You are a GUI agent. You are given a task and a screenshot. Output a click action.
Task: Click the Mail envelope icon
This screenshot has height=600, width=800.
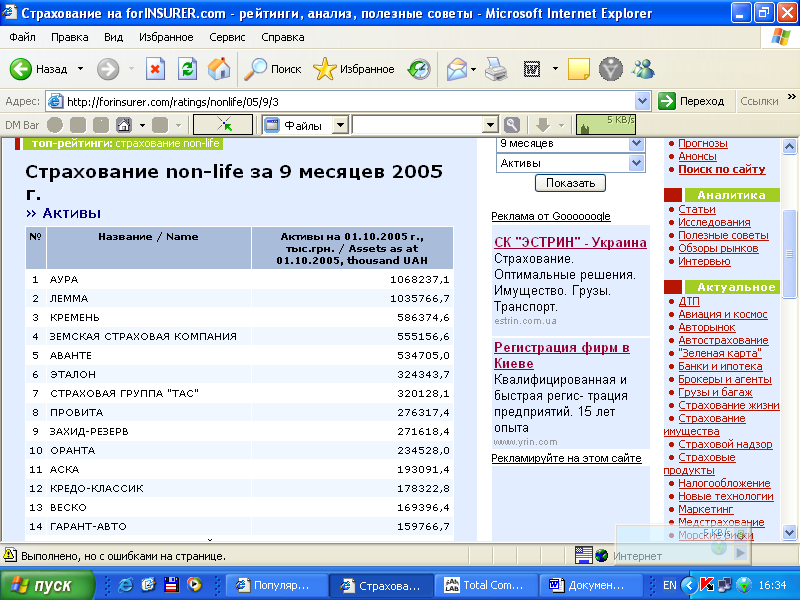point(457,69)
